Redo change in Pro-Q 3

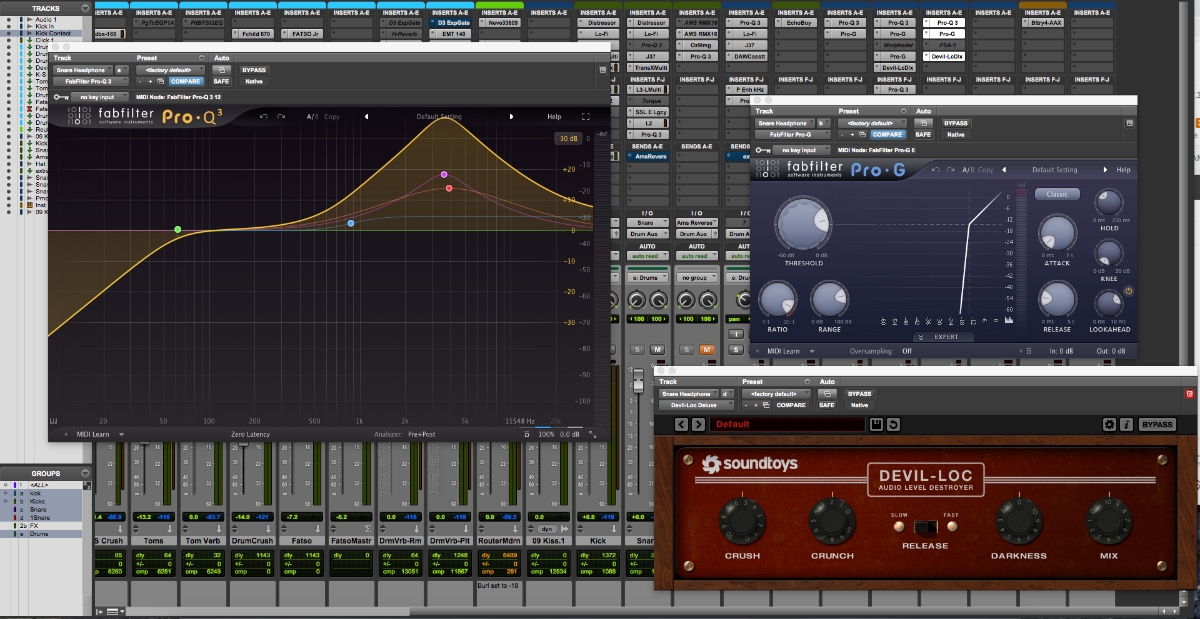click(x=282, y=116)
